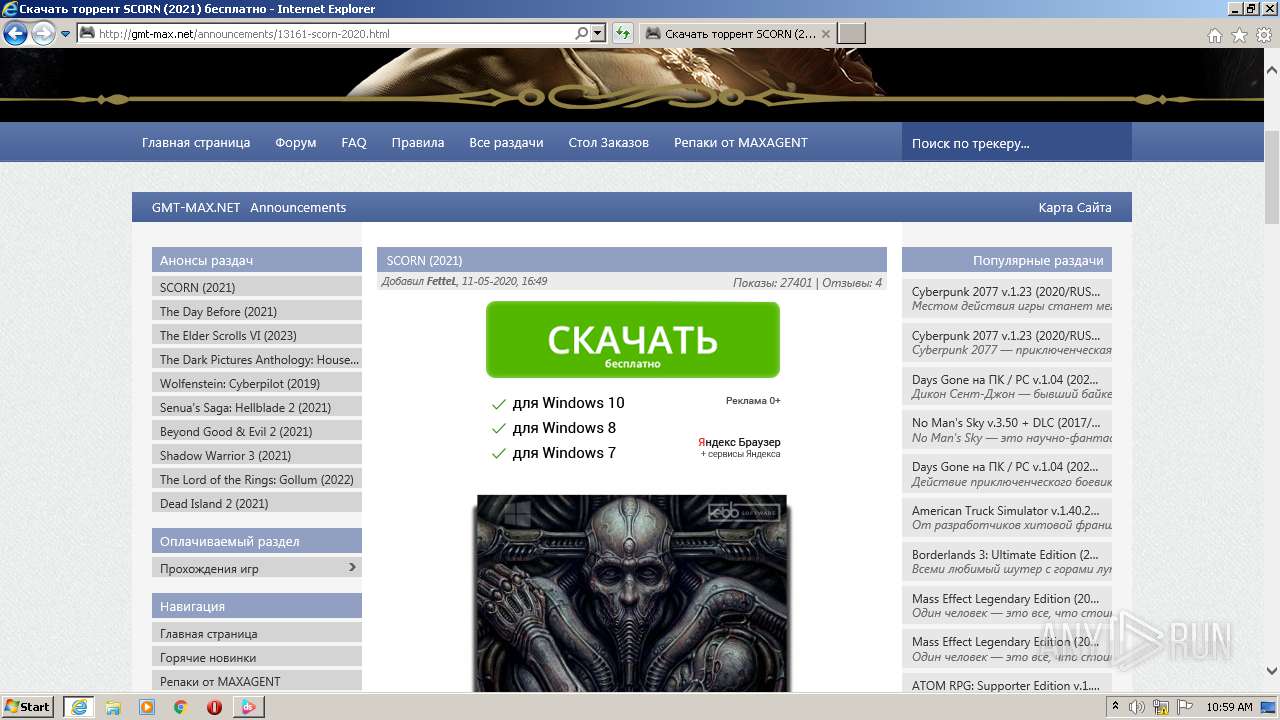The image size is (1280, 720).
Task: Click the page scrollbar down arrow
Action: click(1271, 672)
